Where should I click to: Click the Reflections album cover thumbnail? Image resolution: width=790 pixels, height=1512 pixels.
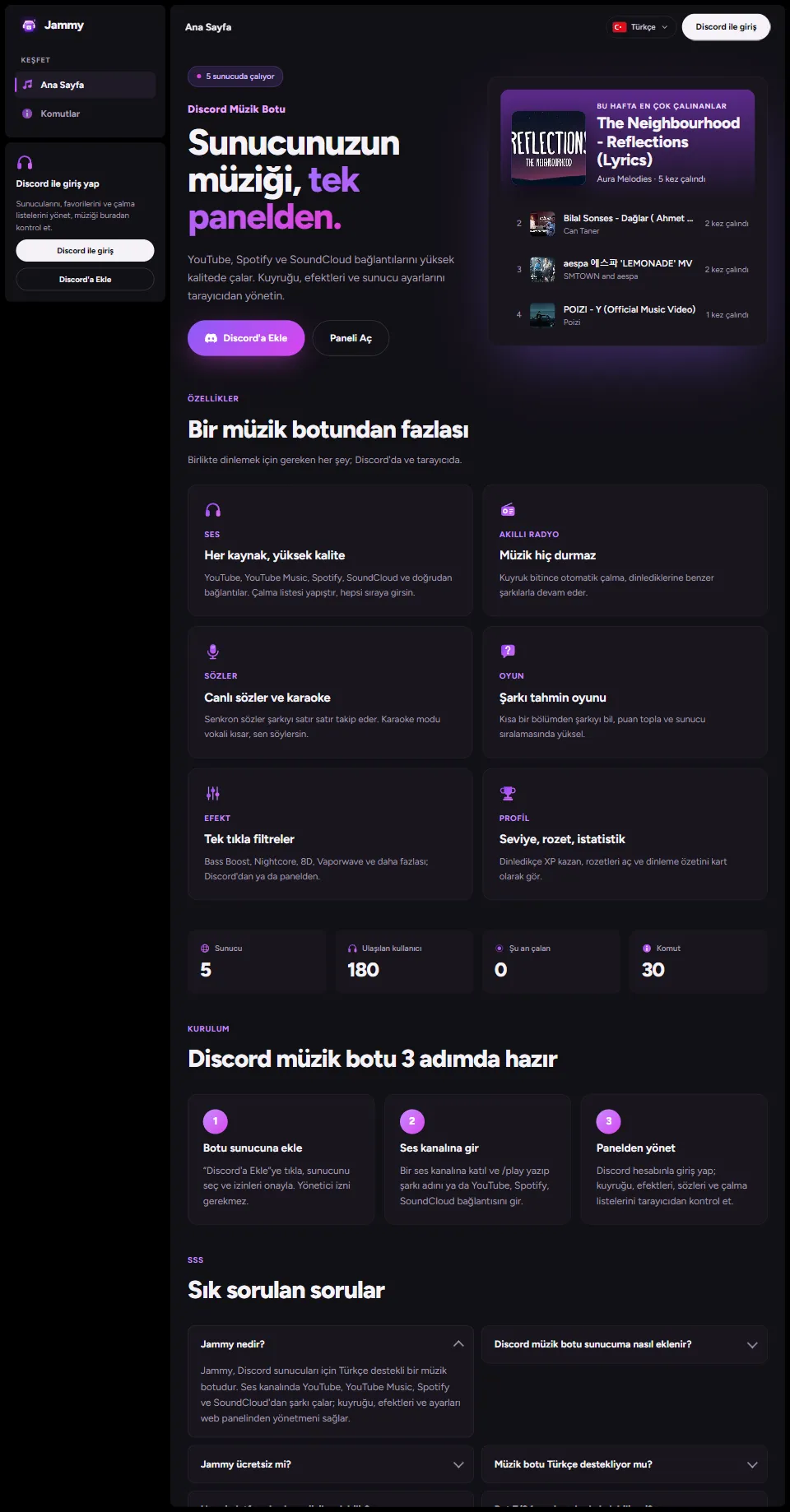click(549, 148)
